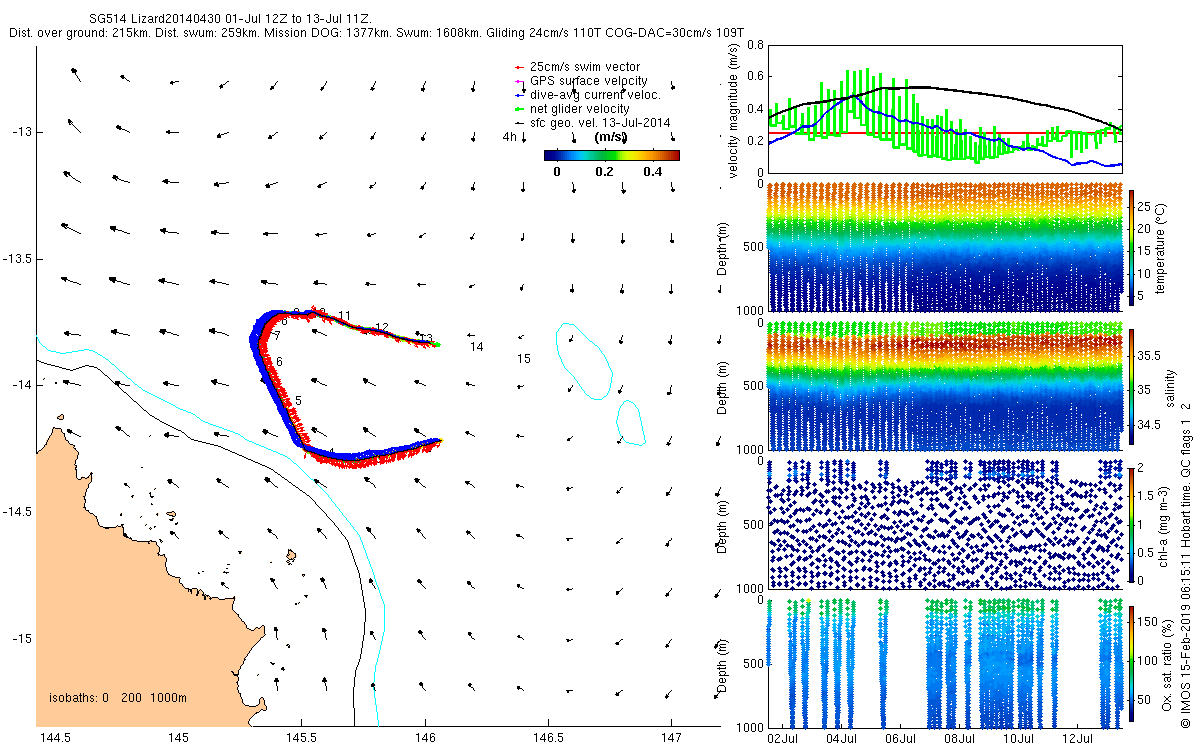Click the '1.5' tick on chl-a colorbar
The width and height of the screenshot is (1200, 750).
tap(1147, 495)
